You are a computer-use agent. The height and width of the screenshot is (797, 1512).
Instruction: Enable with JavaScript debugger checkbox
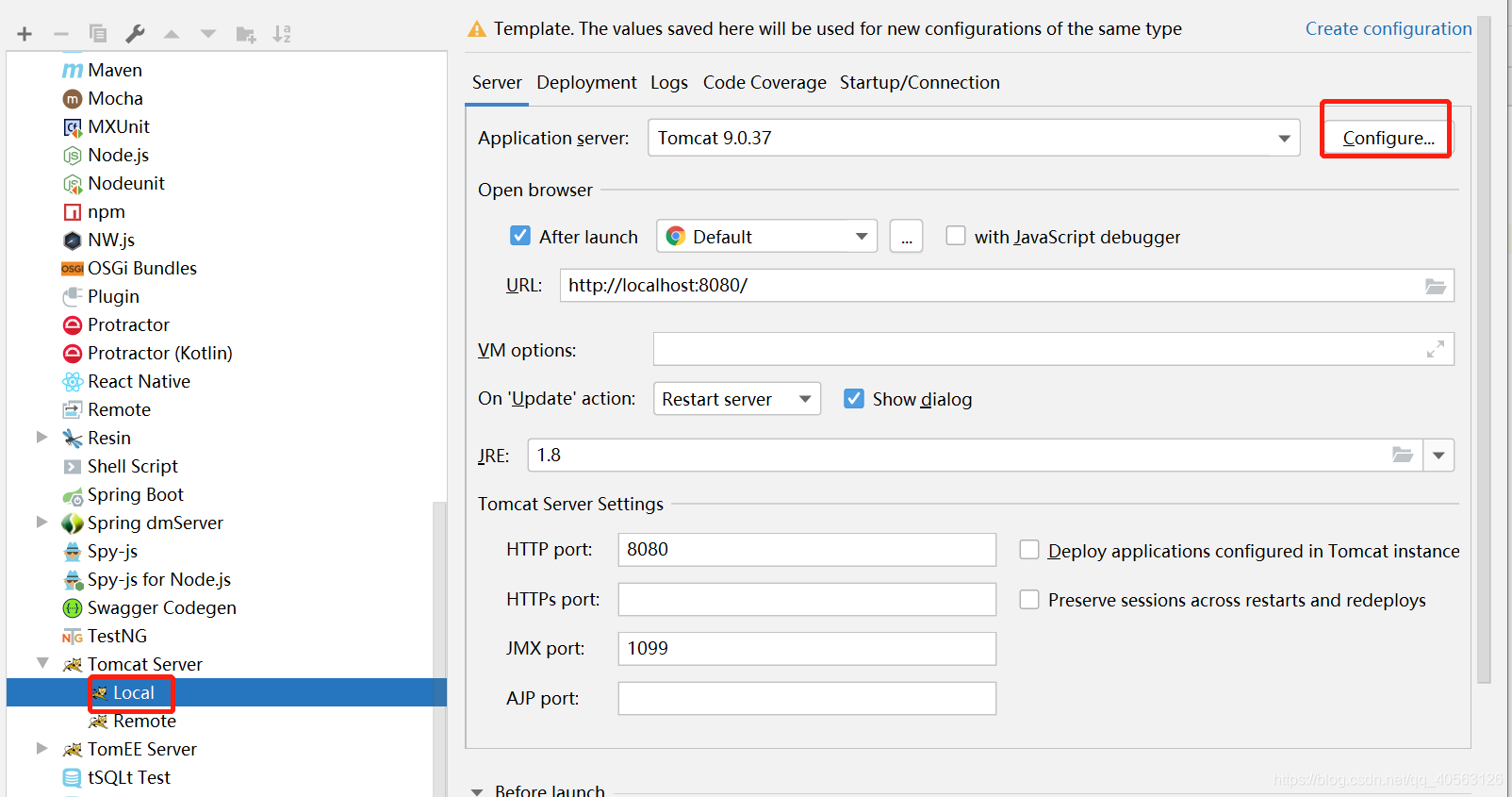[x=956, y=236]
